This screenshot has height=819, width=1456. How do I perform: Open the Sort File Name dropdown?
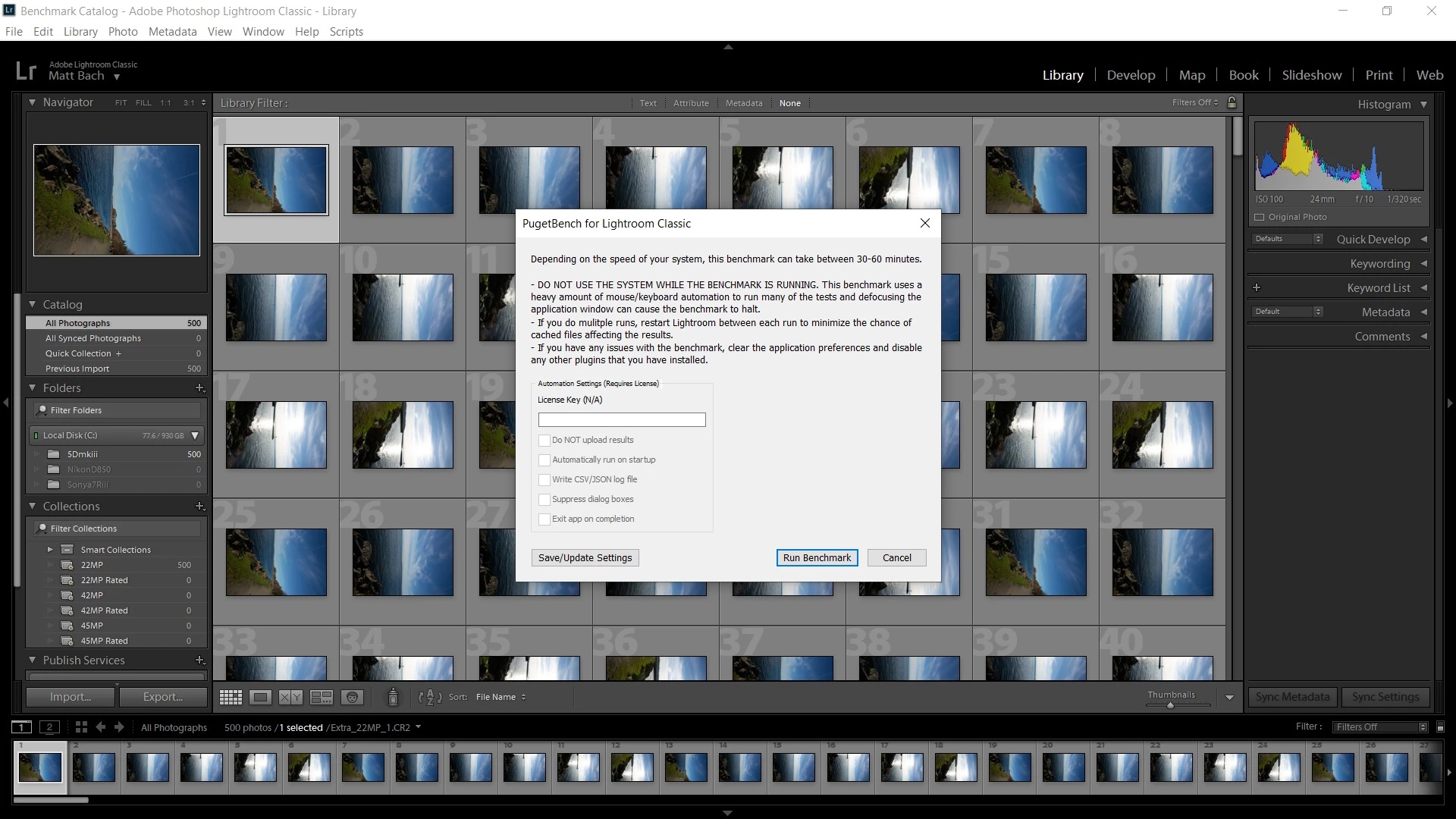[500, 697]
